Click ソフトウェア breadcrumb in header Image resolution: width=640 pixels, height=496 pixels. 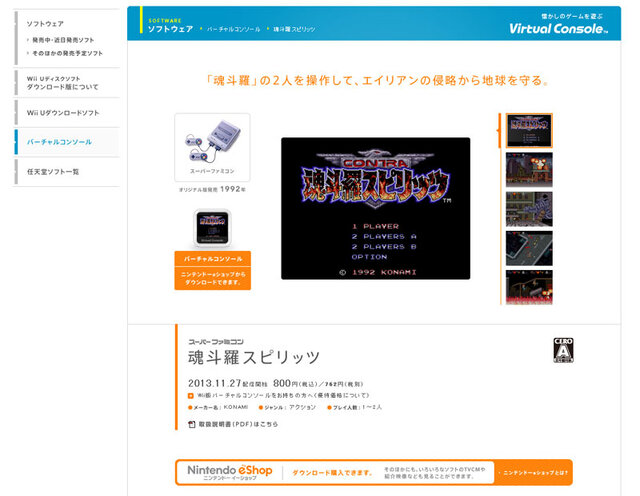click(170, 29)
